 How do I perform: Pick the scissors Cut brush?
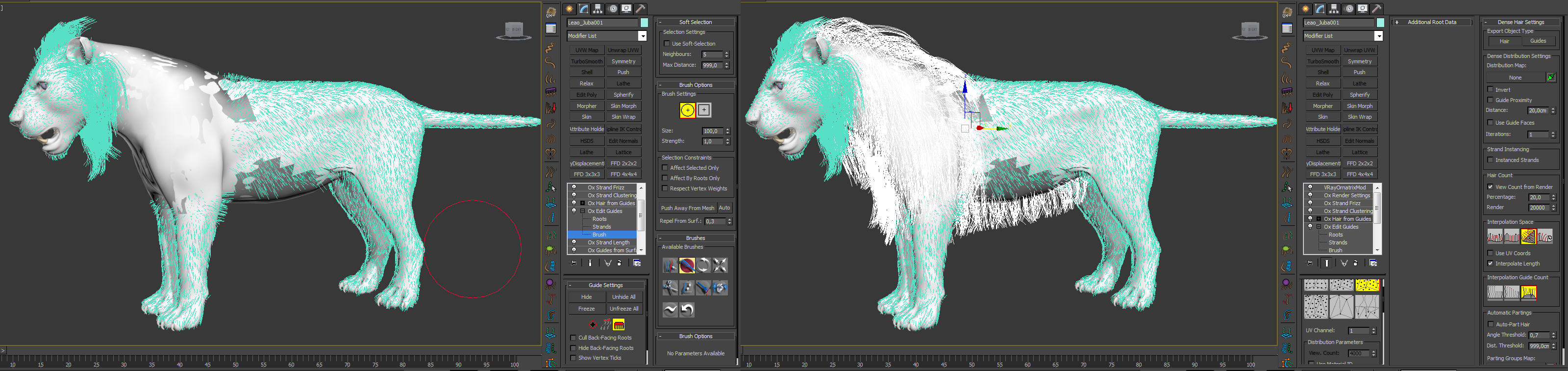670,288
